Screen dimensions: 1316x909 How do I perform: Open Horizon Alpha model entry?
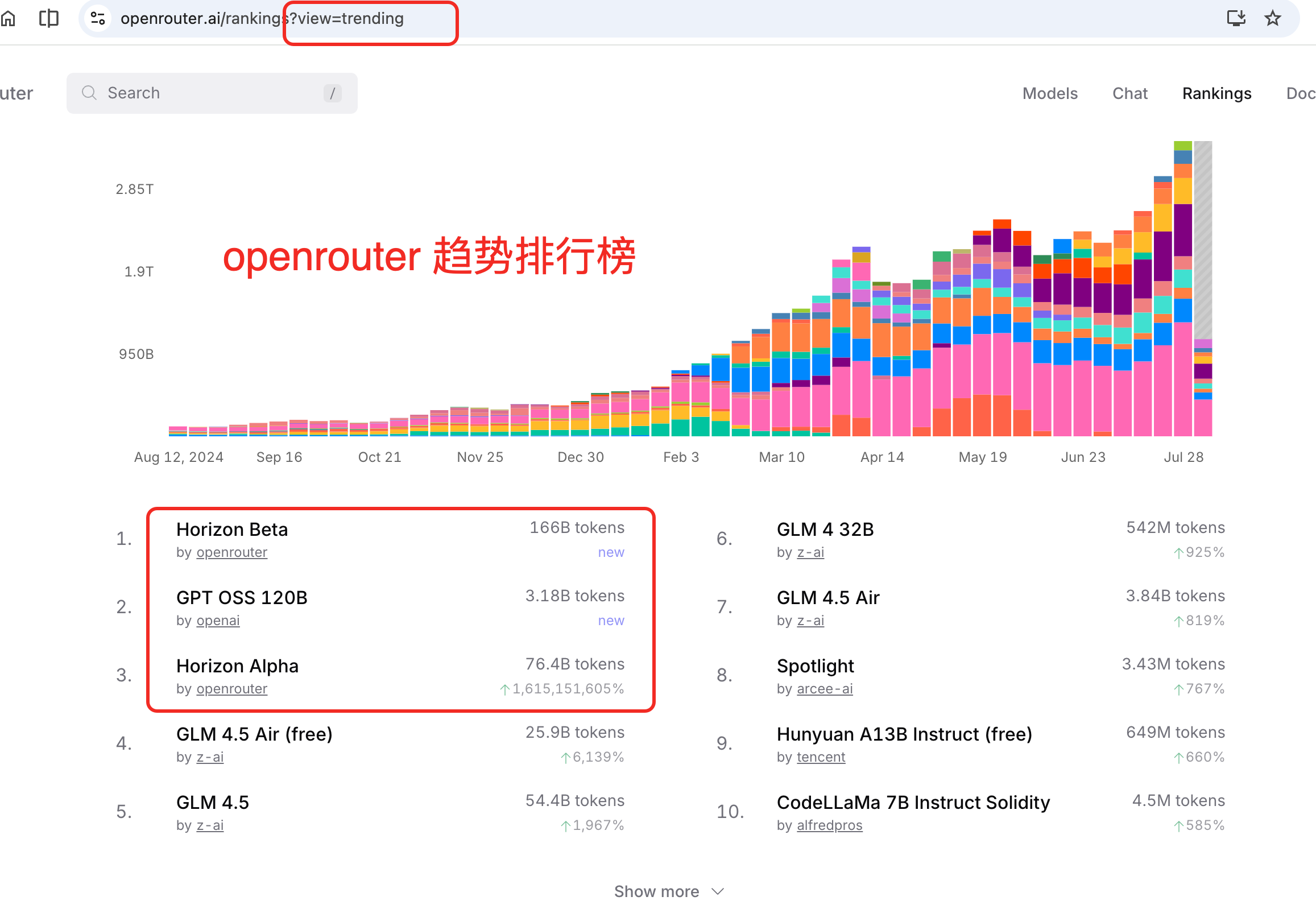click(237, 666)
